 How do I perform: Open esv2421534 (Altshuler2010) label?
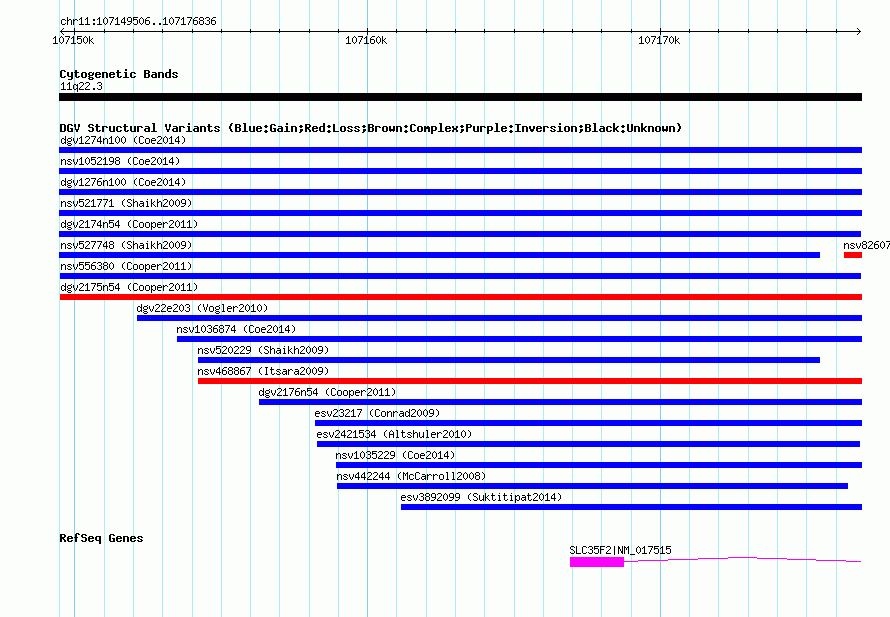point(394,434)
